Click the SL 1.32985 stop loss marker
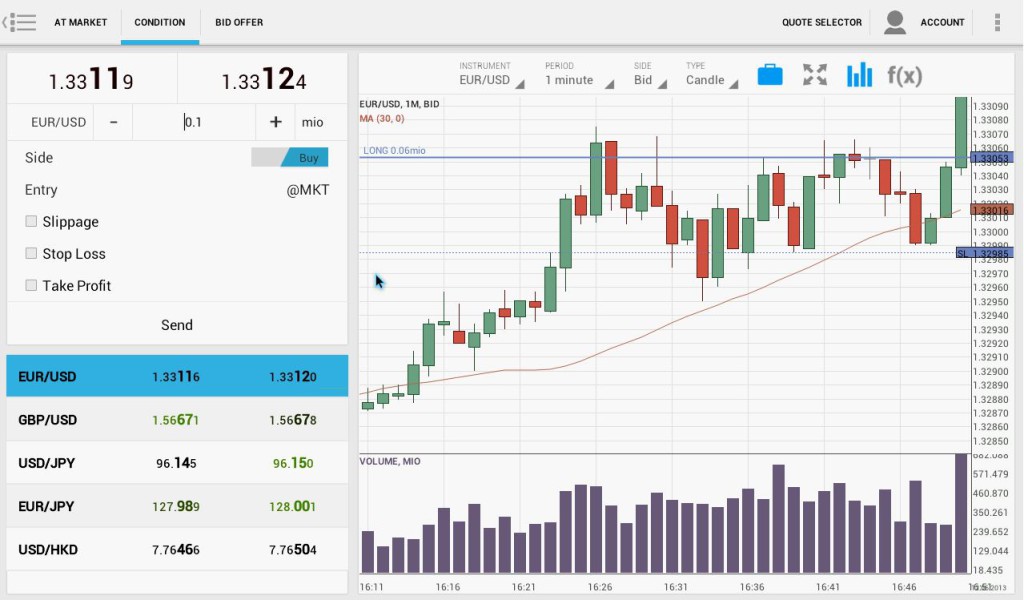Viewport: 1024px width, 600px height. point(984,253)
